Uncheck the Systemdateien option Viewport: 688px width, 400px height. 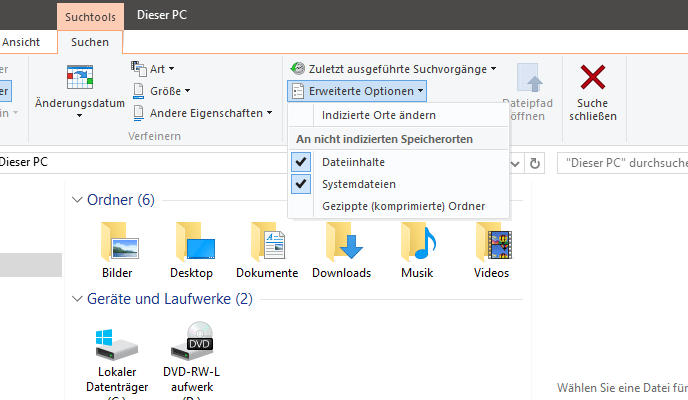click(358, 184)
